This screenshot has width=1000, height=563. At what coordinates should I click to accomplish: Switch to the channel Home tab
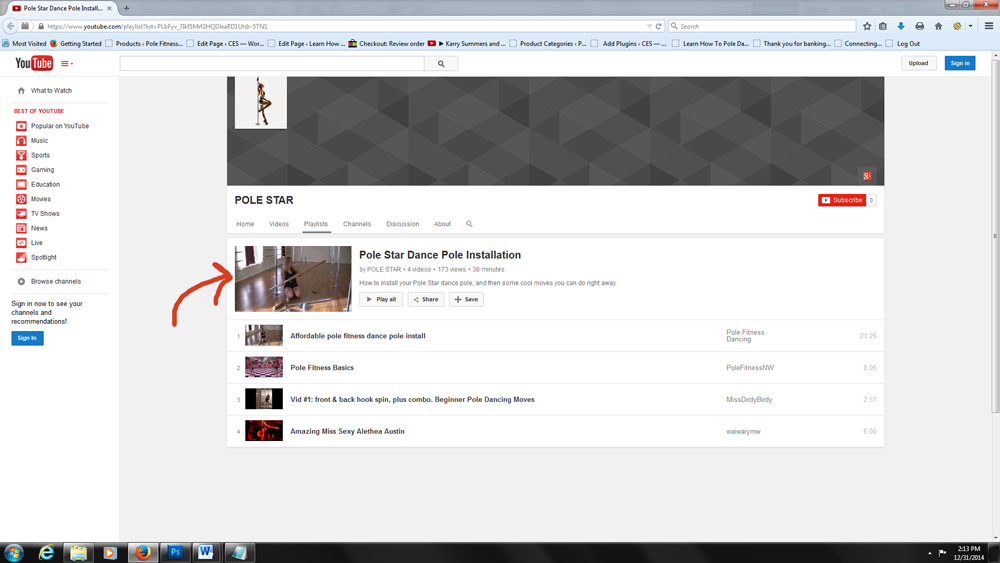tap(245, 224)
